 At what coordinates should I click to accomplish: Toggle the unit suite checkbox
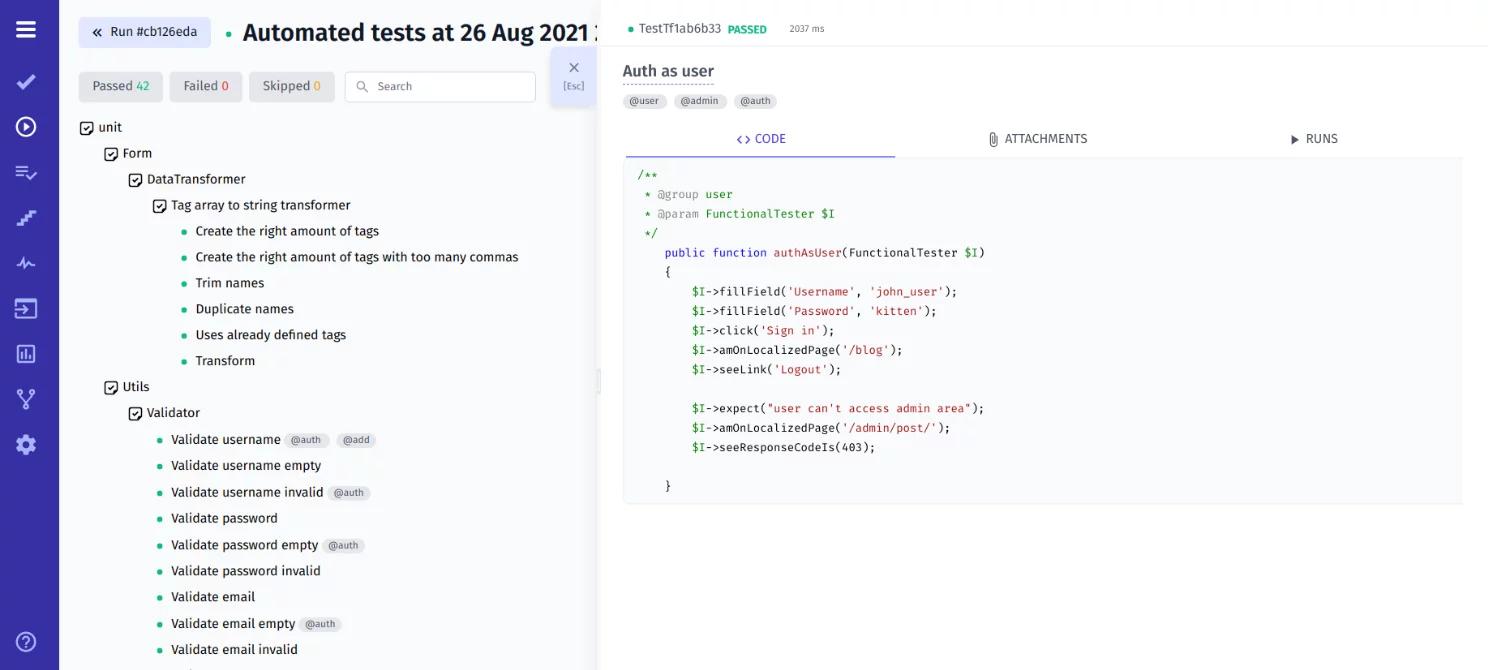(x=87, y=128)
